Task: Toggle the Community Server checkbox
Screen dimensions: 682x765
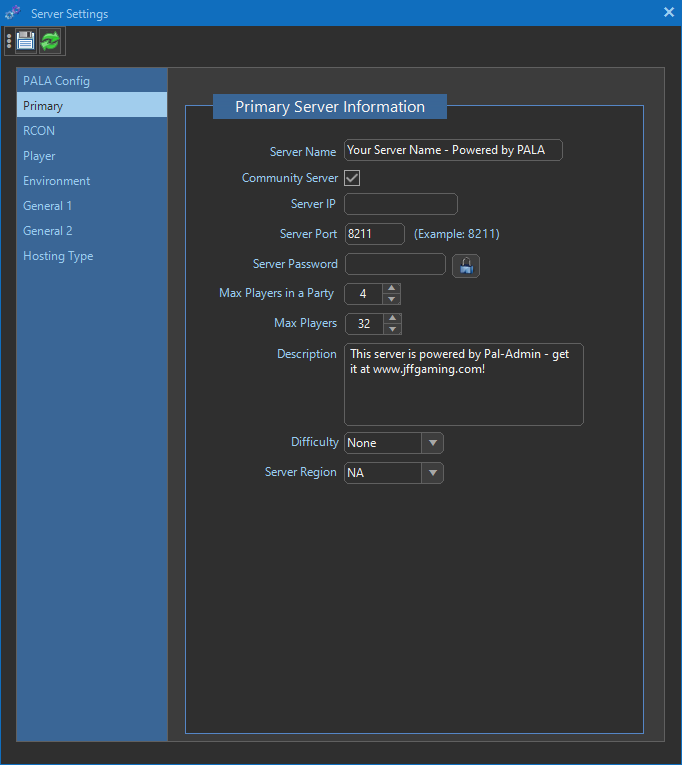Action: (352, 178)
